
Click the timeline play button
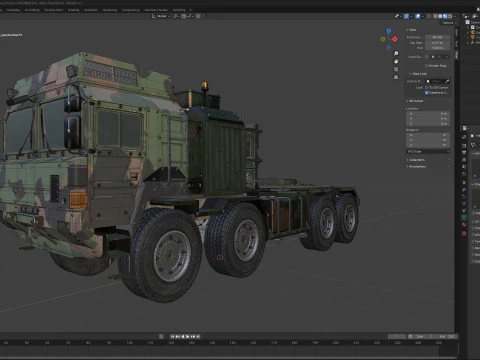click(188, 337)
